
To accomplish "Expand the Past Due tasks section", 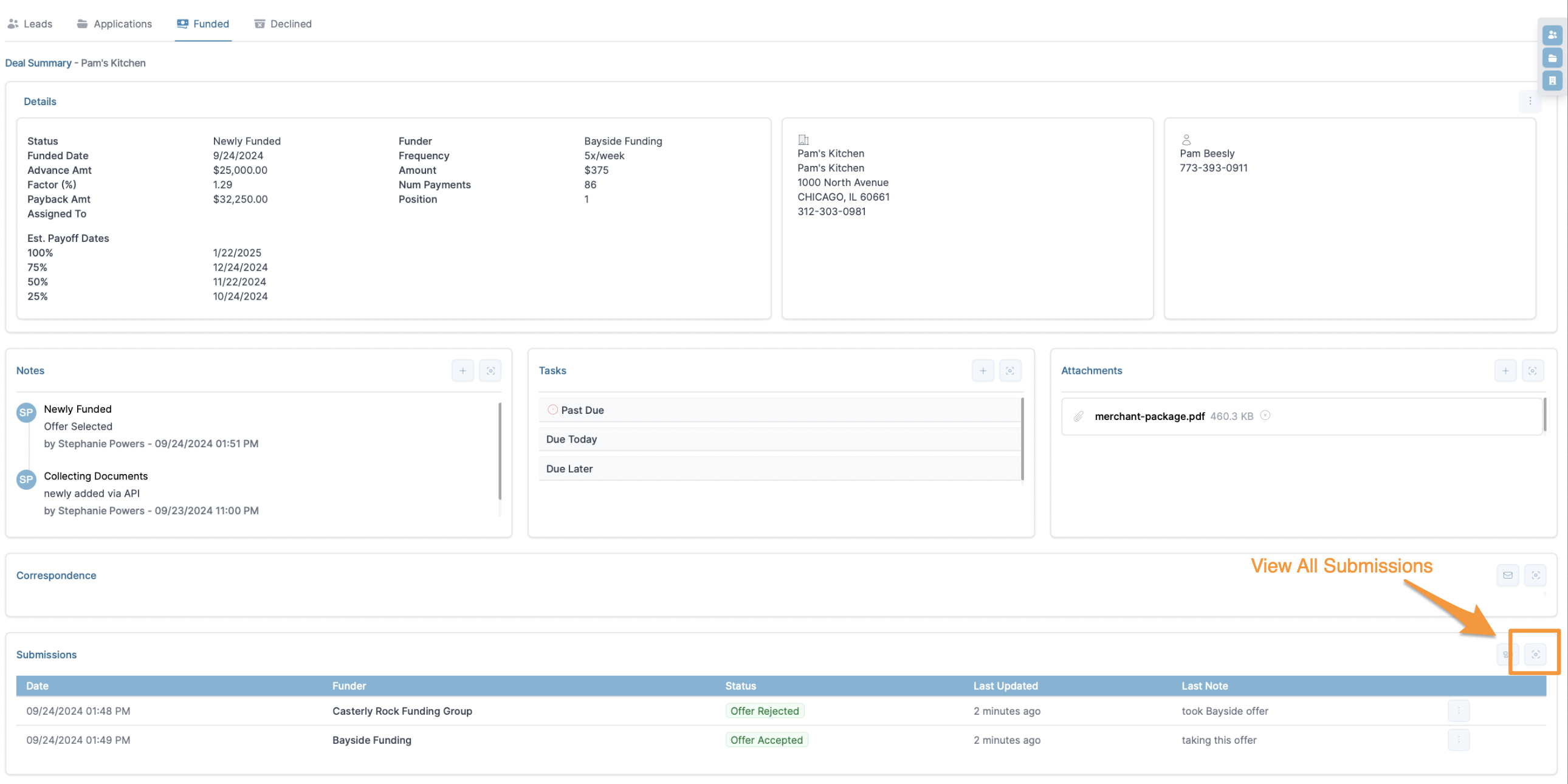I will [582, 410].
